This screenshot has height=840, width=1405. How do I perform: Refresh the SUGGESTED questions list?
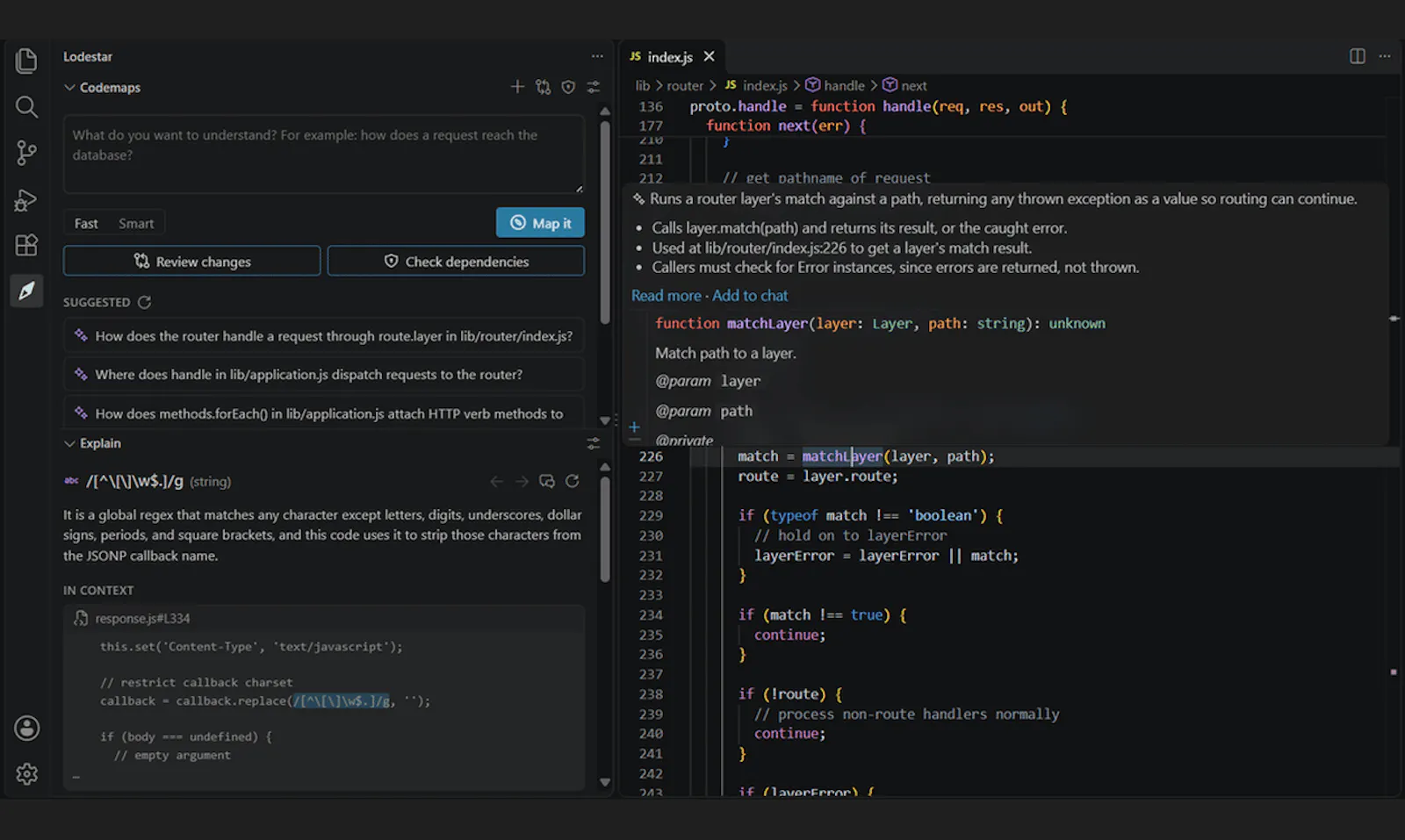click(145, 302)
